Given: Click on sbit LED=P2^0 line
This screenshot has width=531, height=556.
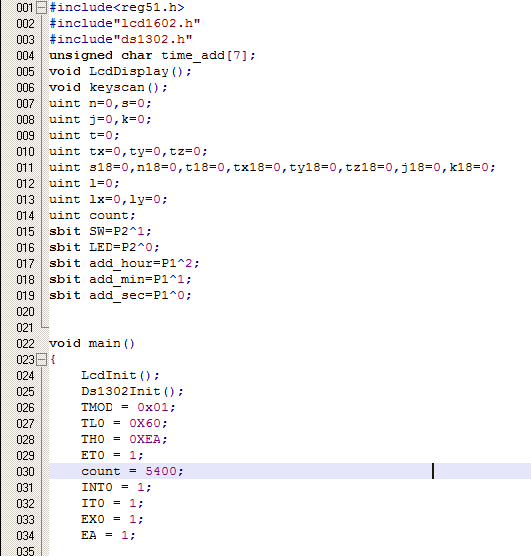Looking at the screenshot, I should [104, 248].
